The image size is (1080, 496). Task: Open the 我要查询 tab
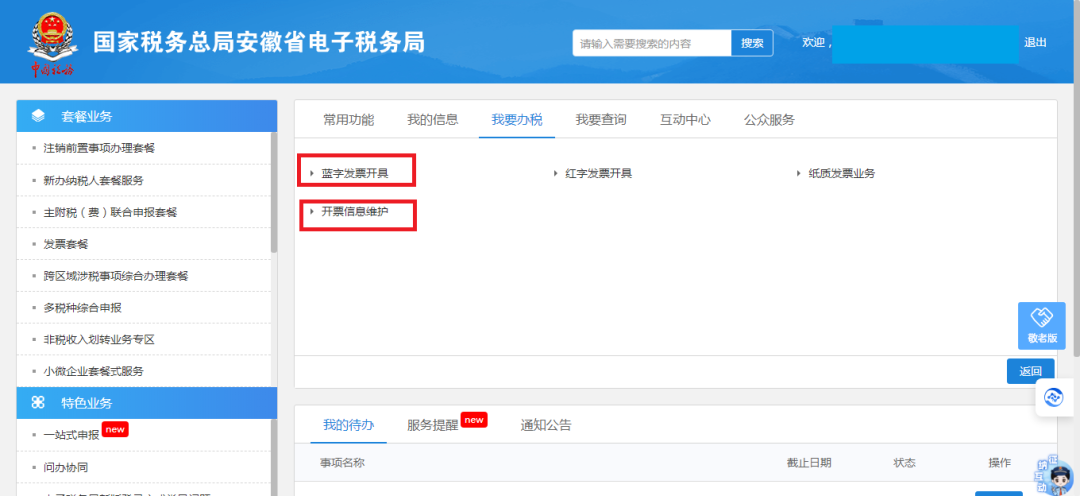pos(601,120)
